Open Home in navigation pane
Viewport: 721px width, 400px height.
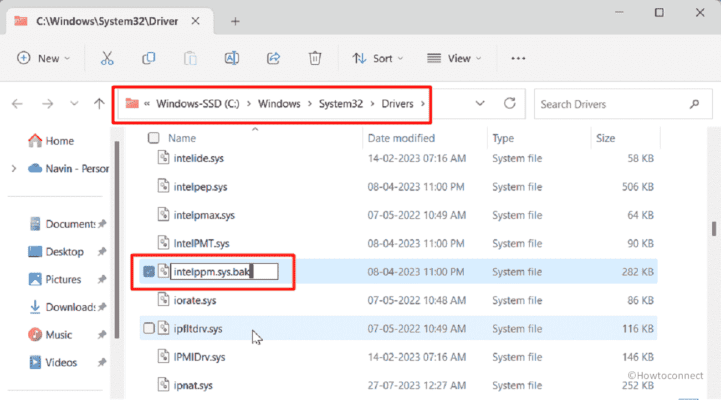(x=51, y=141)
